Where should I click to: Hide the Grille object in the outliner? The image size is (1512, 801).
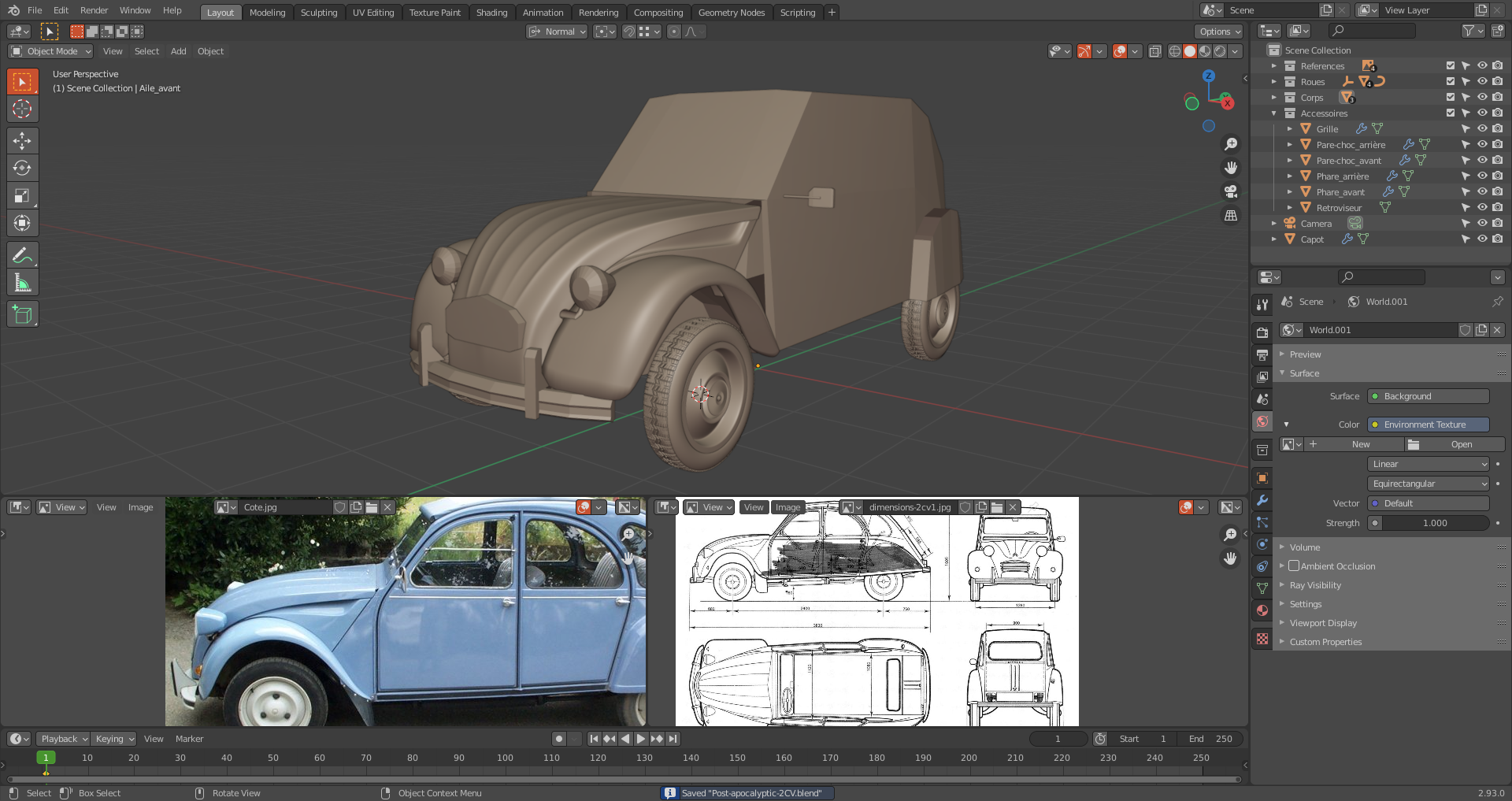[1481, 129]
